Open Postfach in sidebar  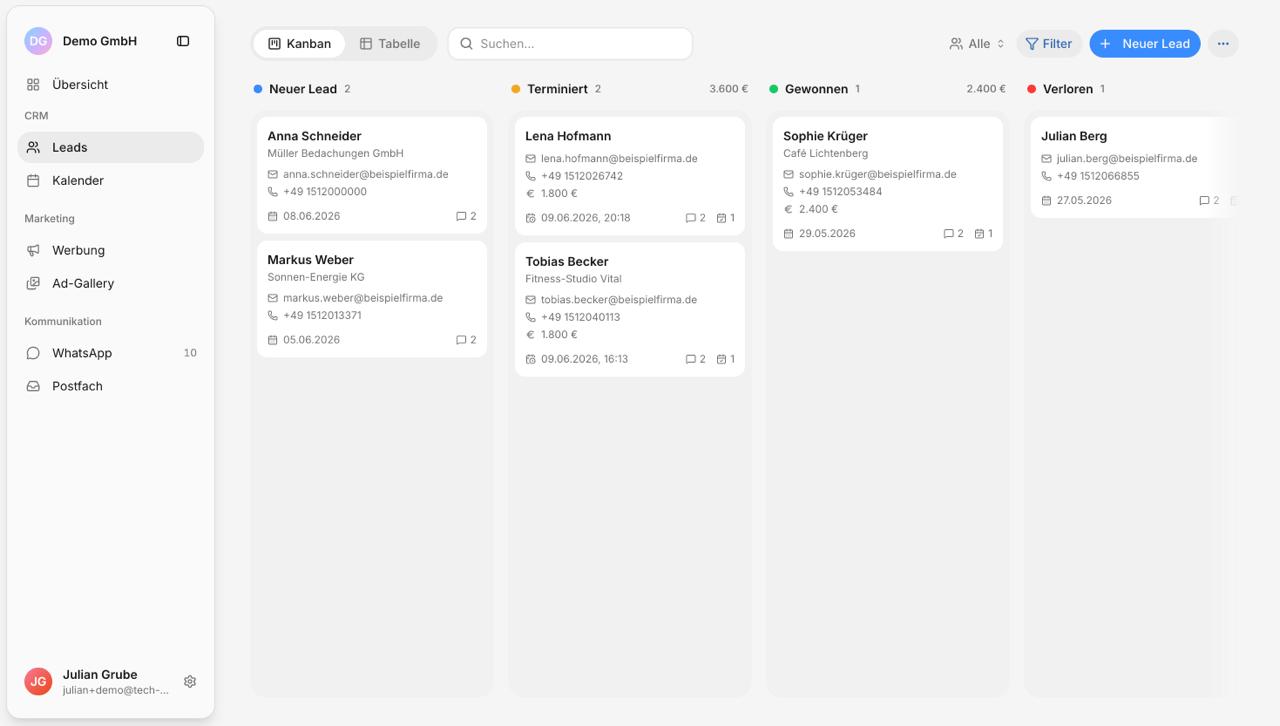[x=110, y=386]
